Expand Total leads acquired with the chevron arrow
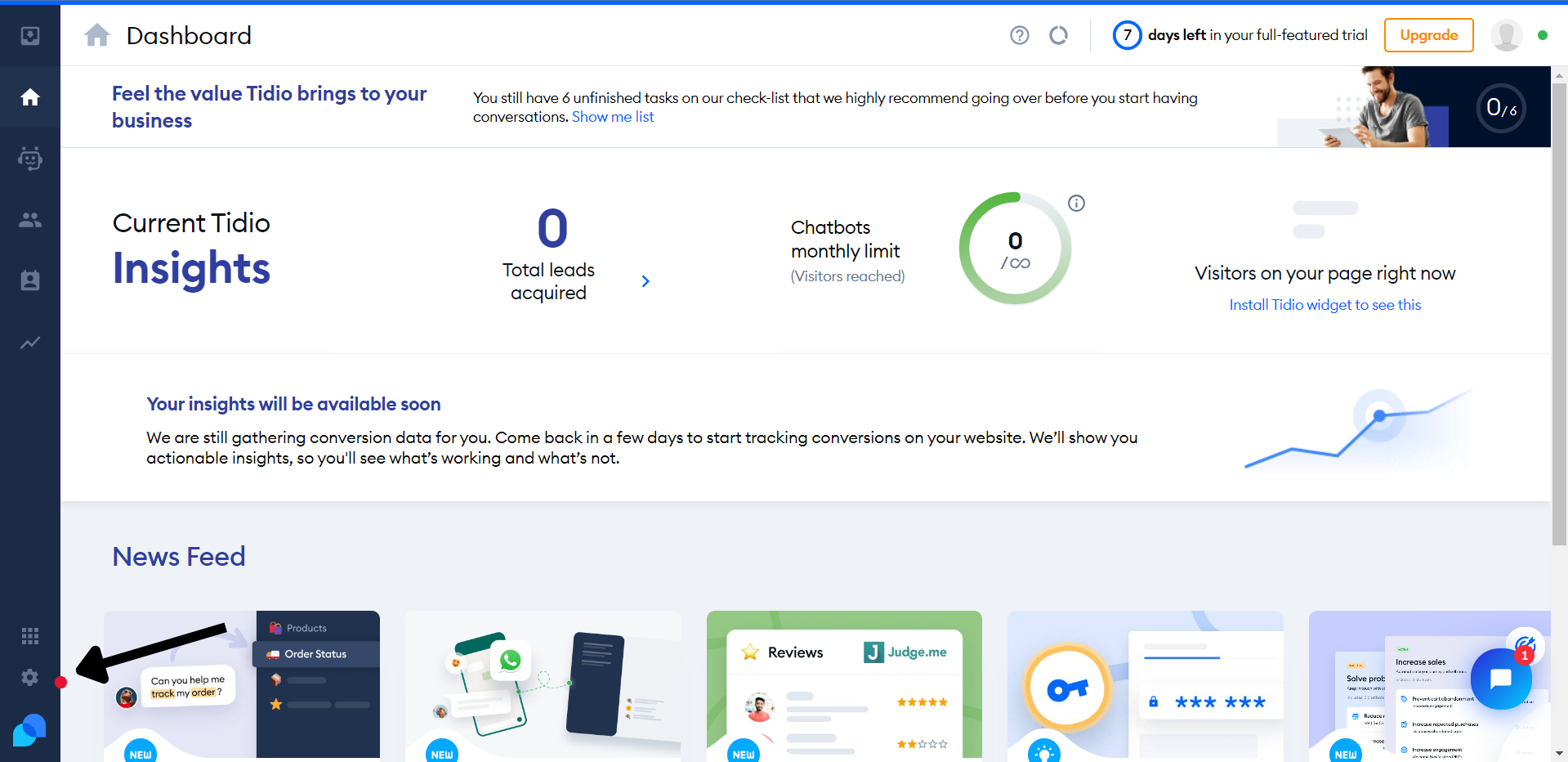This screenshot has height=762, width=1568. coord(646,281)
